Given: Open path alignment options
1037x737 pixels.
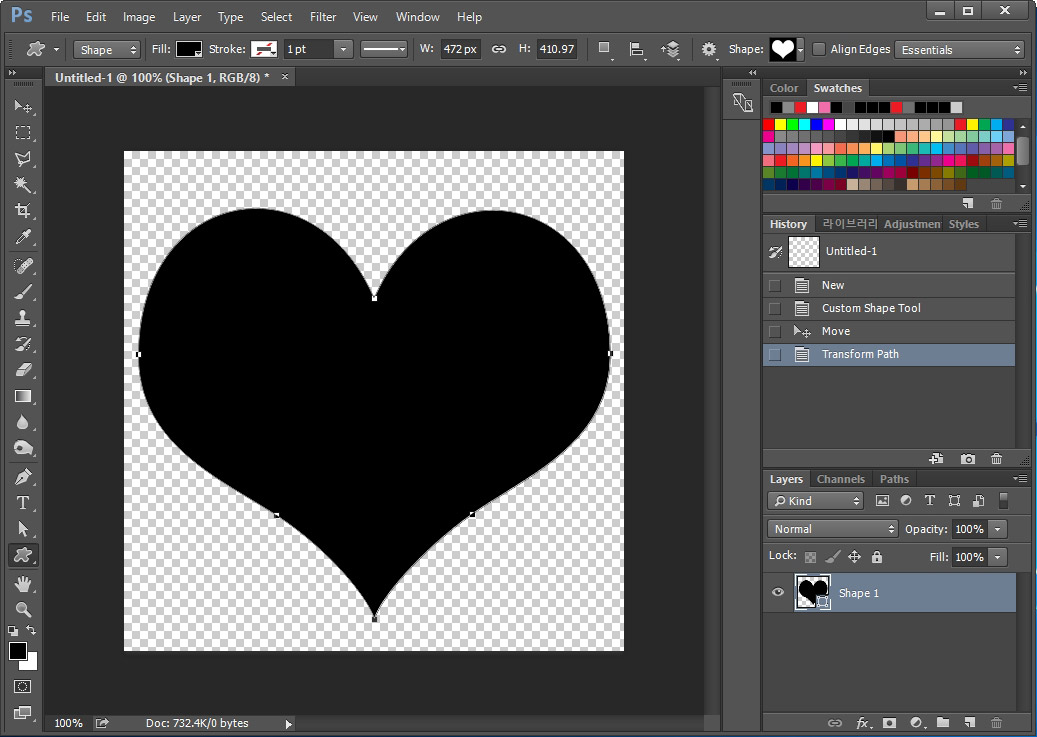Looking at the screenshot, I should click(636, 50).
